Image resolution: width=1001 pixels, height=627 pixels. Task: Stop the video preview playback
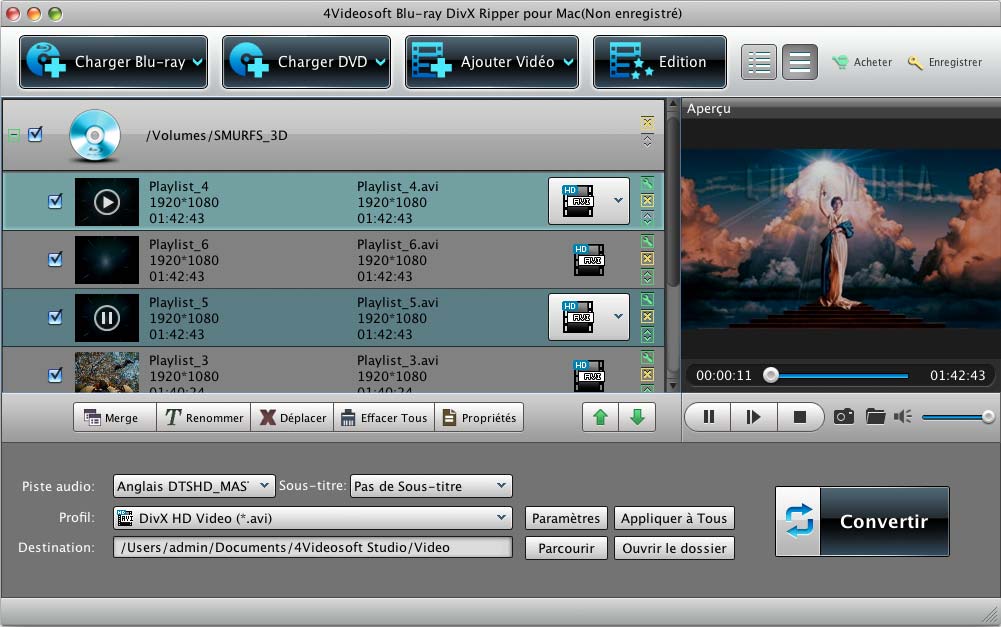pos(799,417)
